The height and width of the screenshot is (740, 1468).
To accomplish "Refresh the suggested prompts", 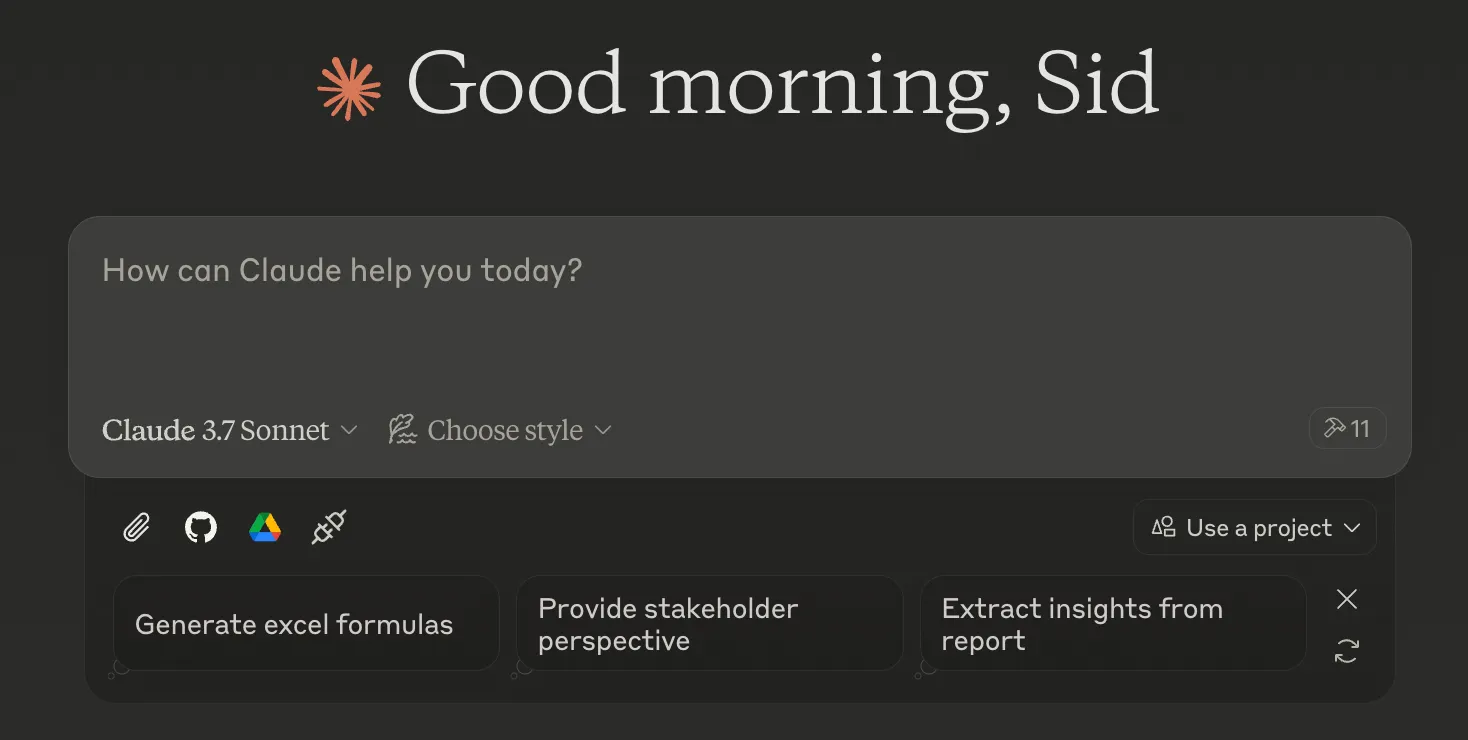I will coord(1347,652).
